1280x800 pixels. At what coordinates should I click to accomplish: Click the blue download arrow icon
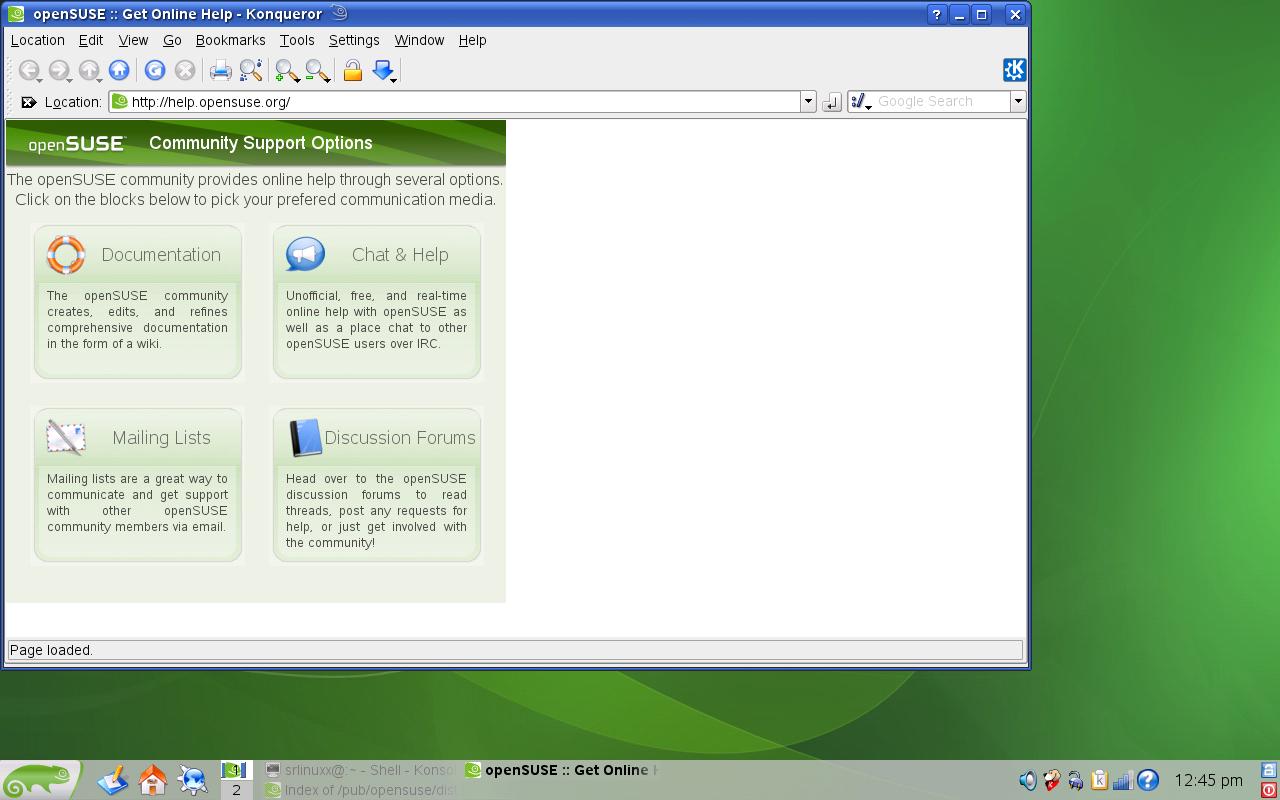pos(382,69)
